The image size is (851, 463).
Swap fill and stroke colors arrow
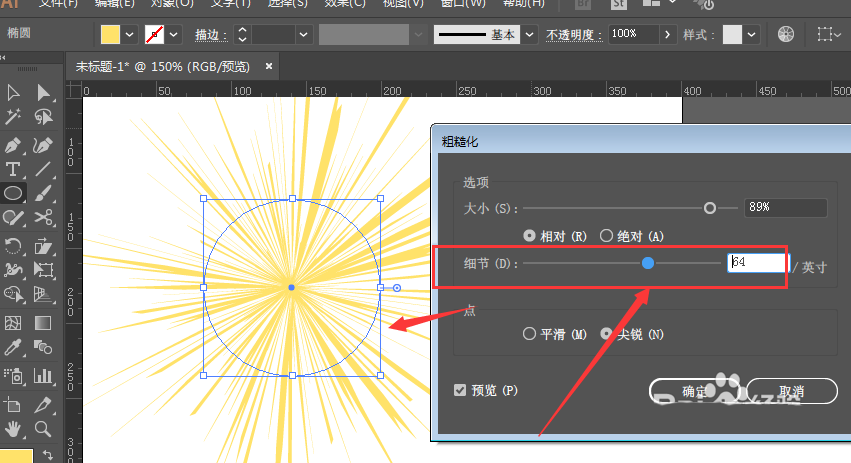click(48, 455)
